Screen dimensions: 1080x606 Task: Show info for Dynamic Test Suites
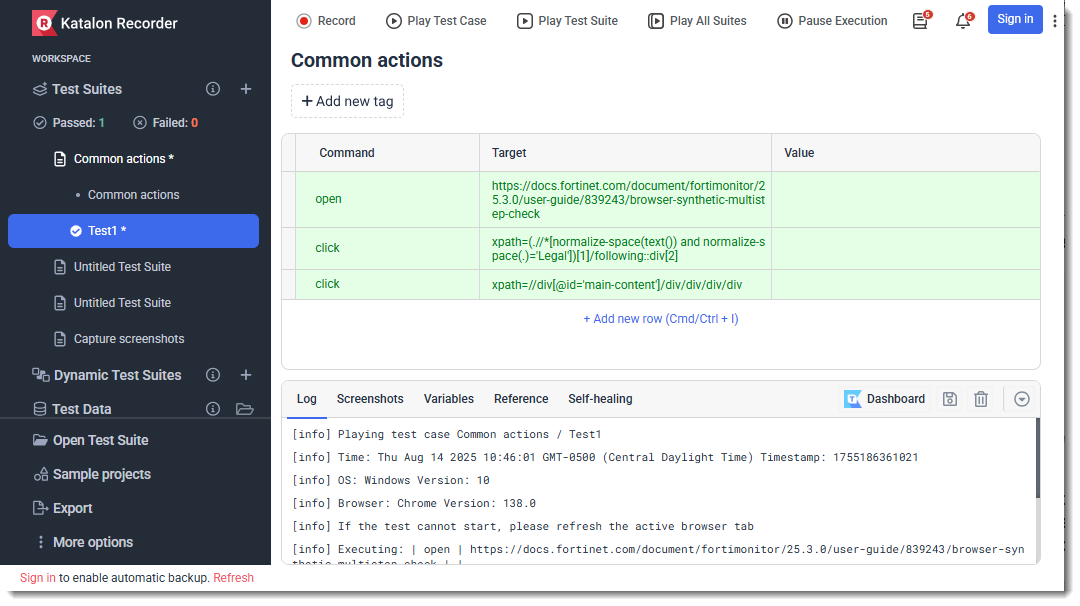[x=213, y=375]
